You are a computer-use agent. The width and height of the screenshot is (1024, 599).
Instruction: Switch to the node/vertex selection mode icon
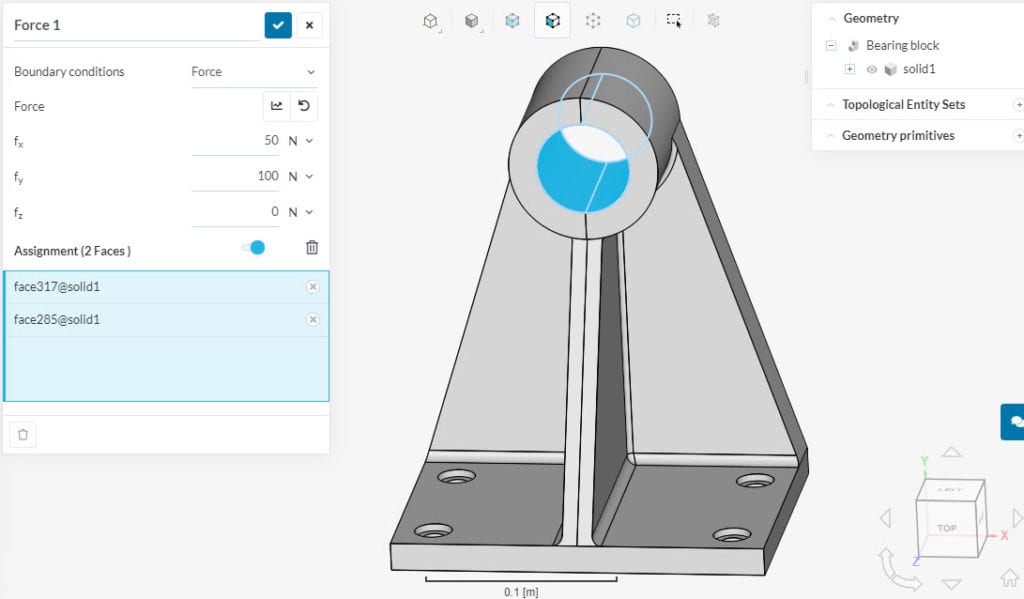(x=593, y=20)
